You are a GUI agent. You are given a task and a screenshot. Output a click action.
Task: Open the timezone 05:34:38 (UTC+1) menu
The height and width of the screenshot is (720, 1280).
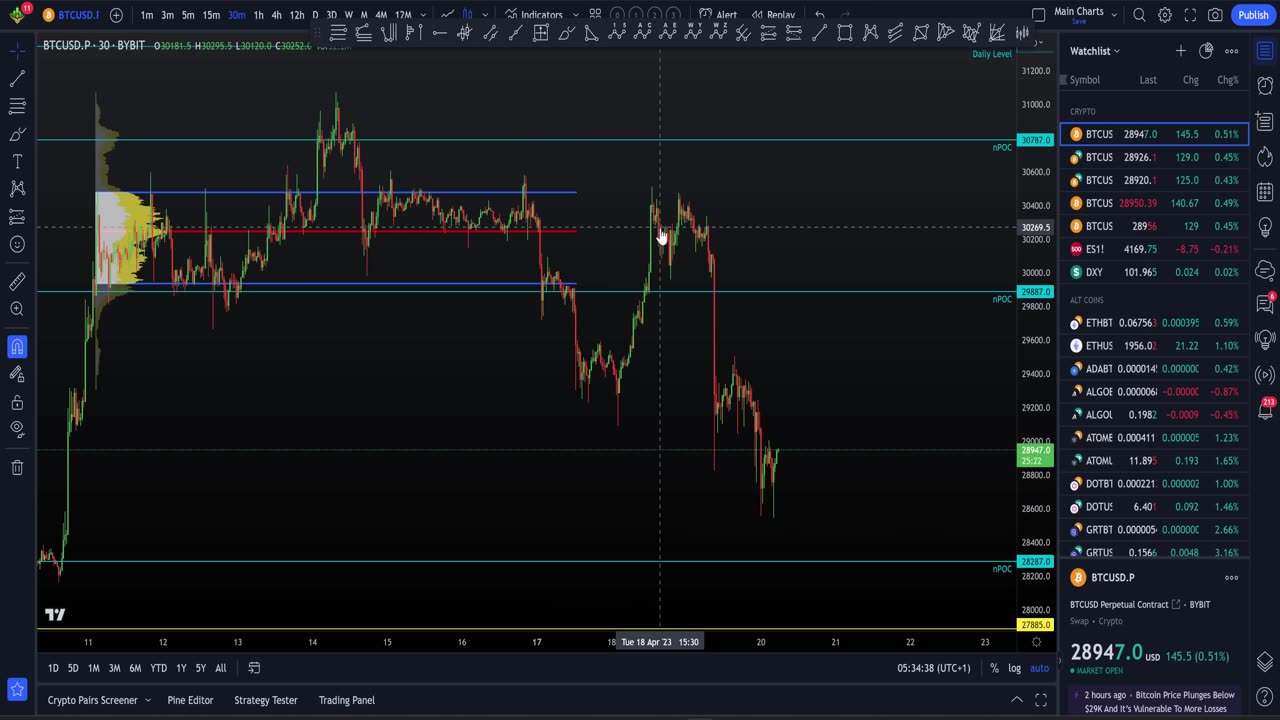point(933,668)
